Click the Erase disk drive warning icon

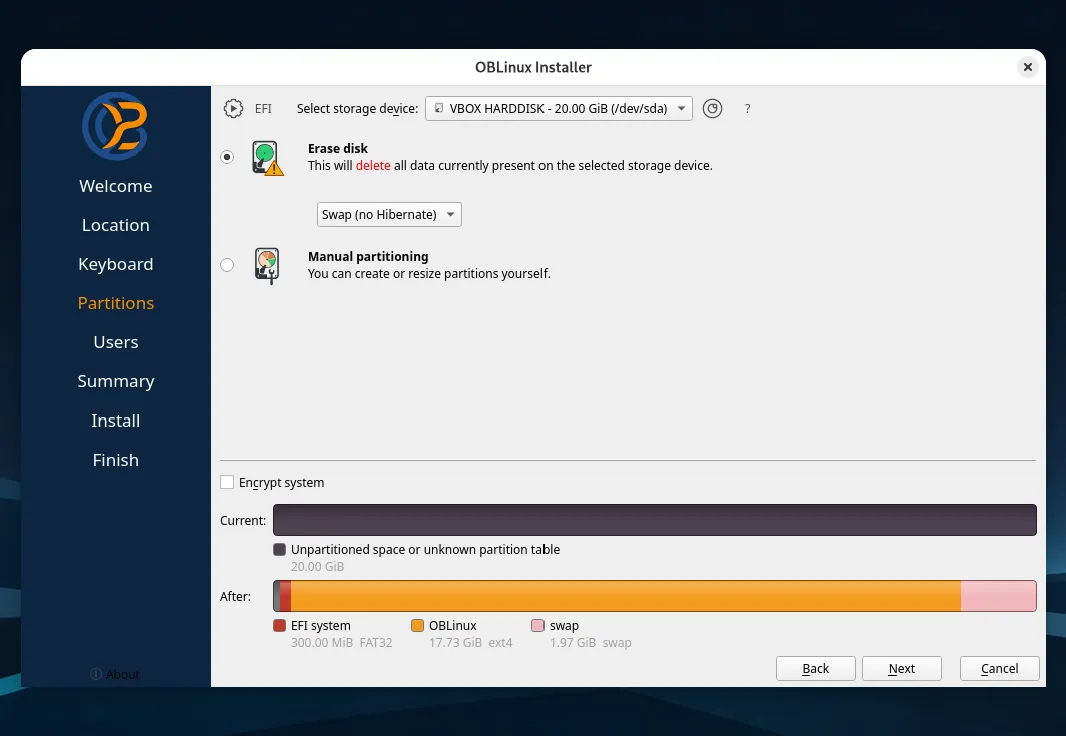pos(267,158)
